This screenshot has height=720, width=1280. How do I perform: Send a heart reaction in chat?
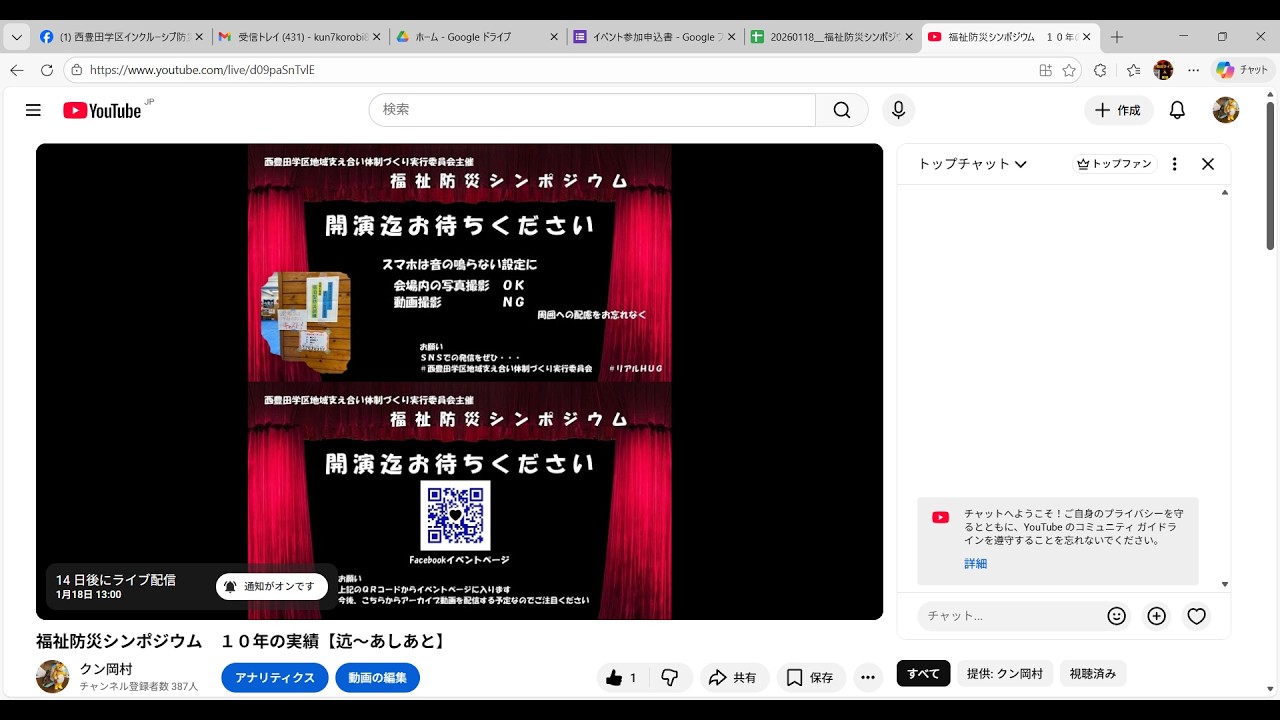tap(1197, 616)
